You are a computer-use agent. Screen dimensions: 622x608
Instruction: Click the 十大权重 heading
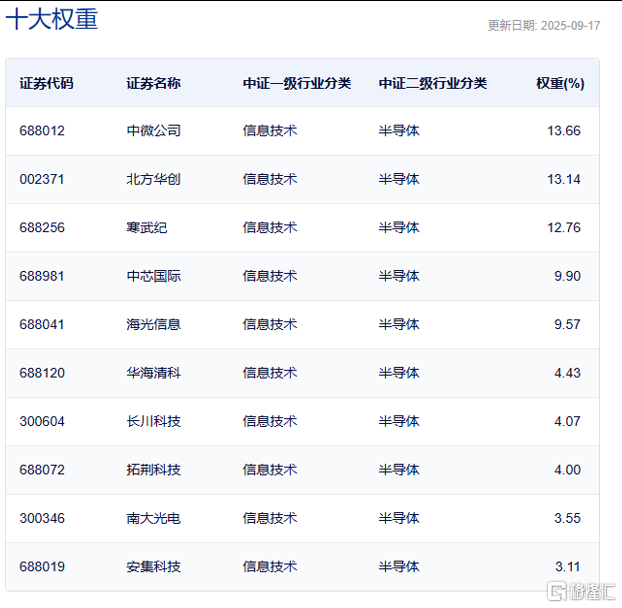52,19
